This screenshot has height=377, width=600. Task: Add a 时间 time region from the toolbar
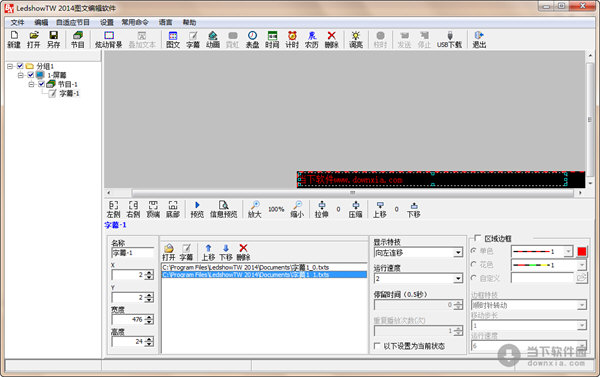point(272,39)
